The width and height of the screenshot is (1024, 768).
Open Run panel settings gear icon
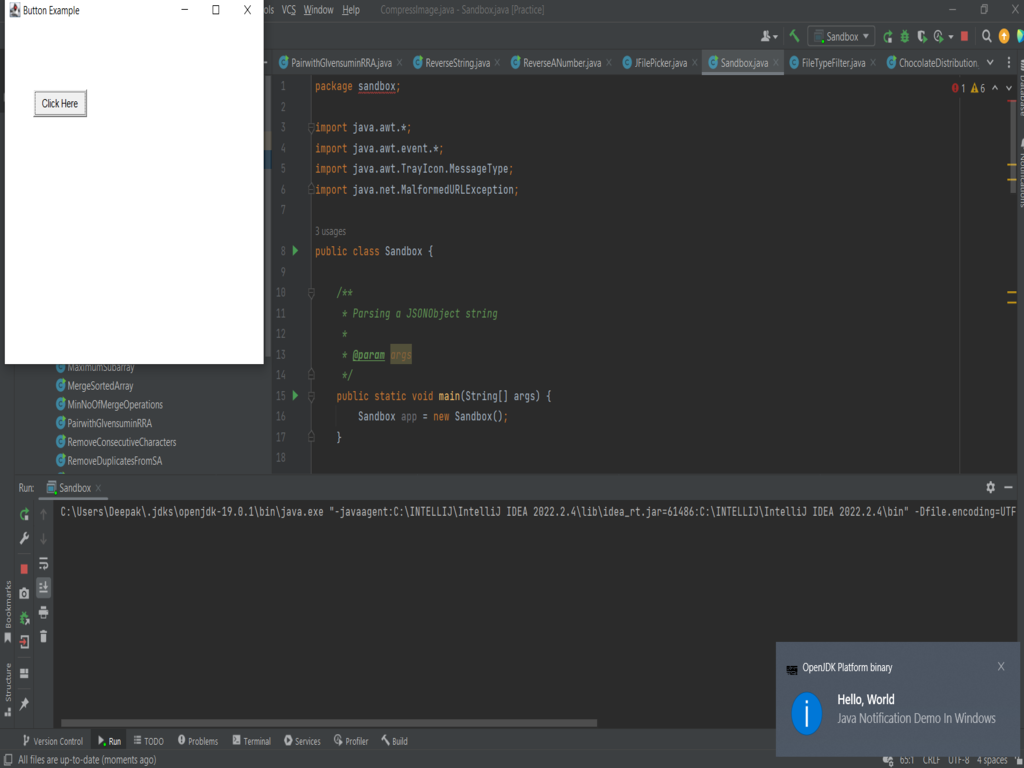pyautogui.click(x=991, y=487)
